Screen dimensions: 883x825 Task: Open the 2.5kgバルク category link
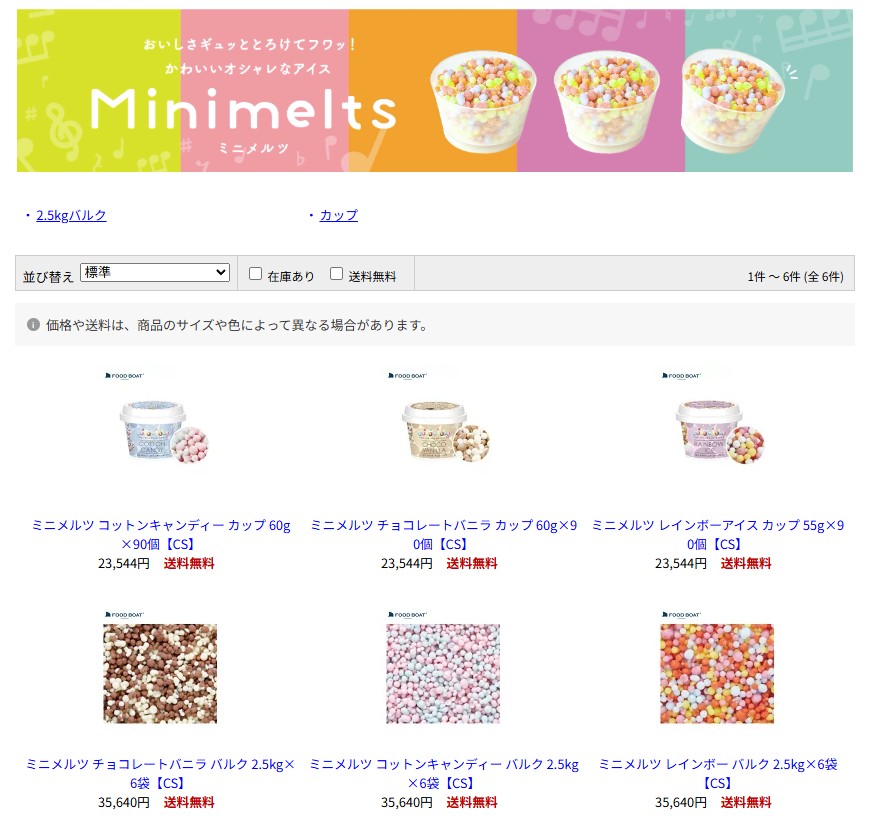(71, 215)
